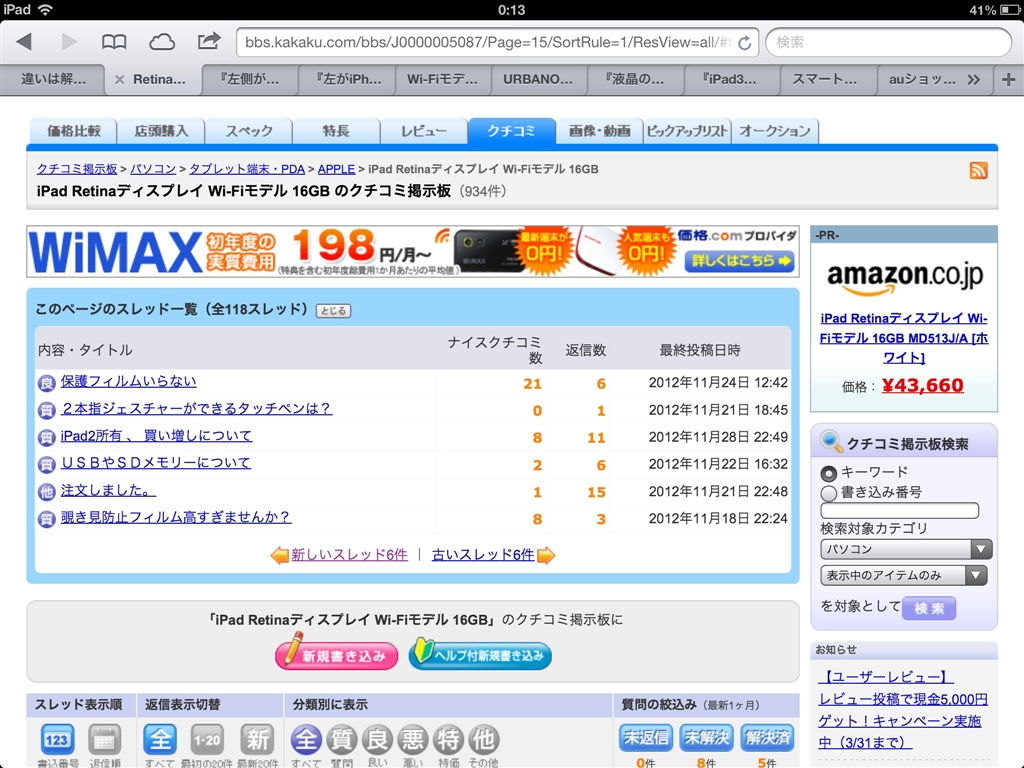1024x768 pixels.
Task: Click the 良 icon beside 保護フィルムいらない
Action: 46,383
